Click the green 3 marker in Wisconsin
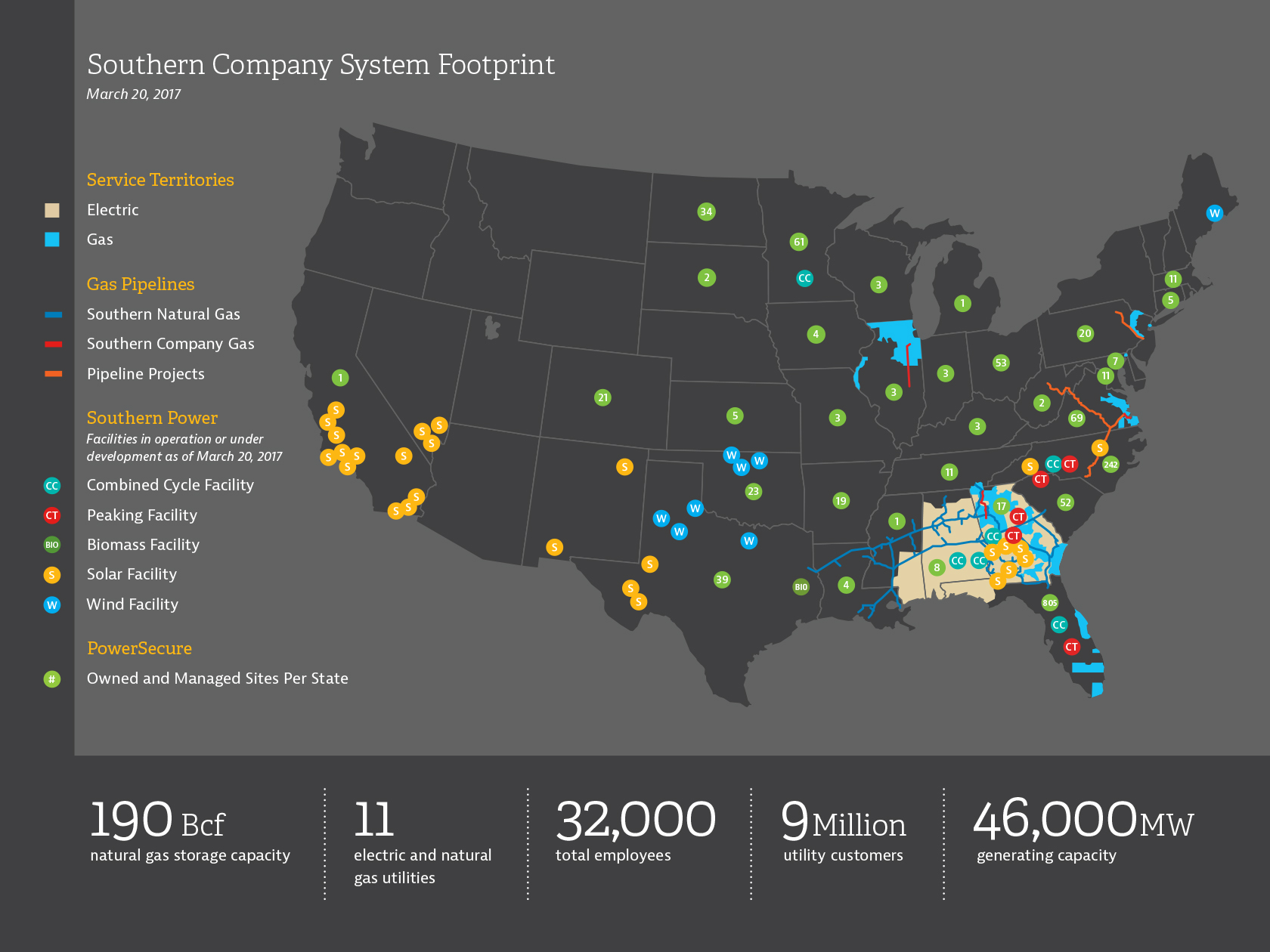Screen dimensions: 1270x952 878,285
